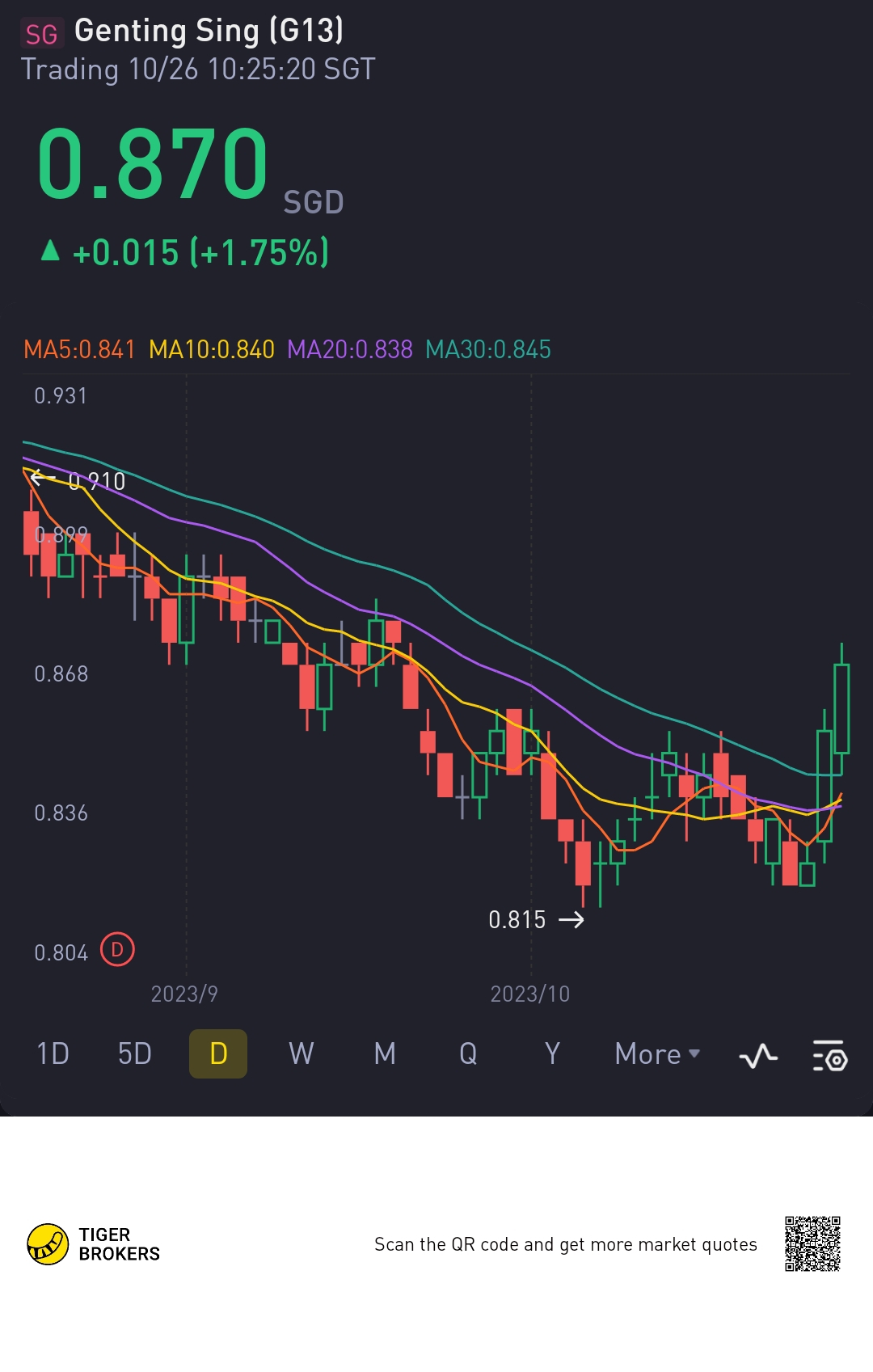Tap the 0.868 price axis label
The width and height of the screenshot is (873, 1372).
[x=61, y=673]
